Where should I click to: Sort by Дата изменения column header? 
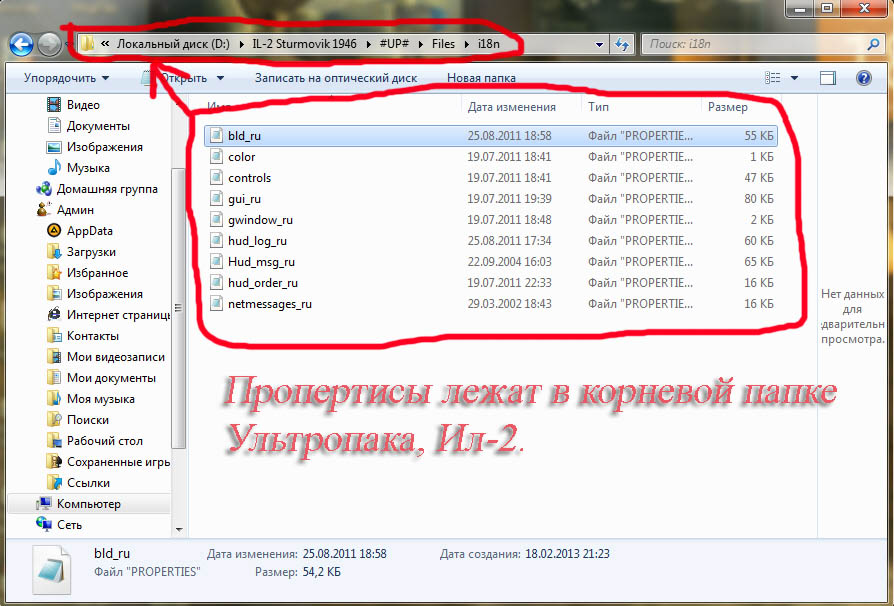coord(511,107)
